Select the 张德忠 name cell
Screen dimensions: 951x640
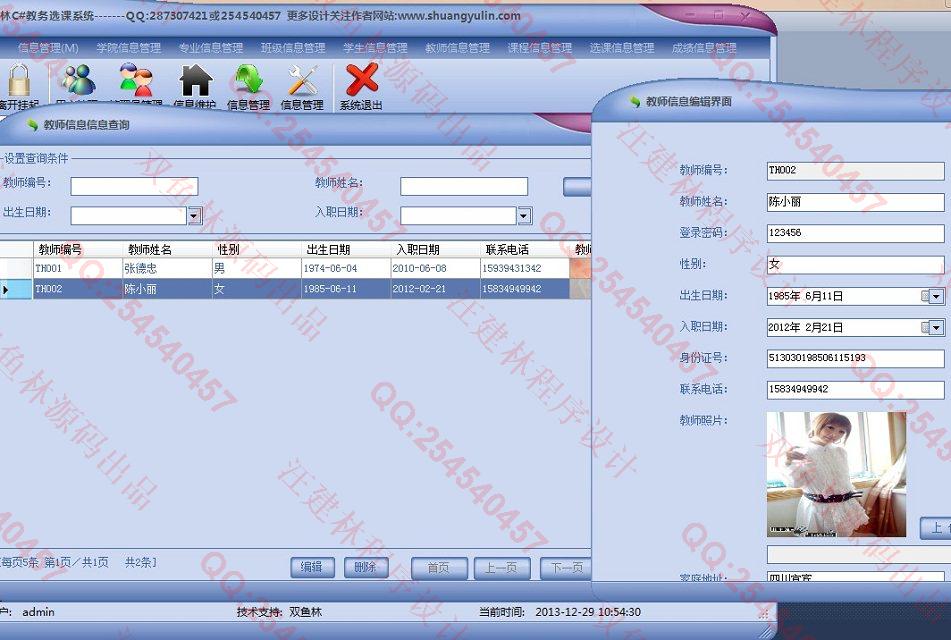tap(167, 268)
